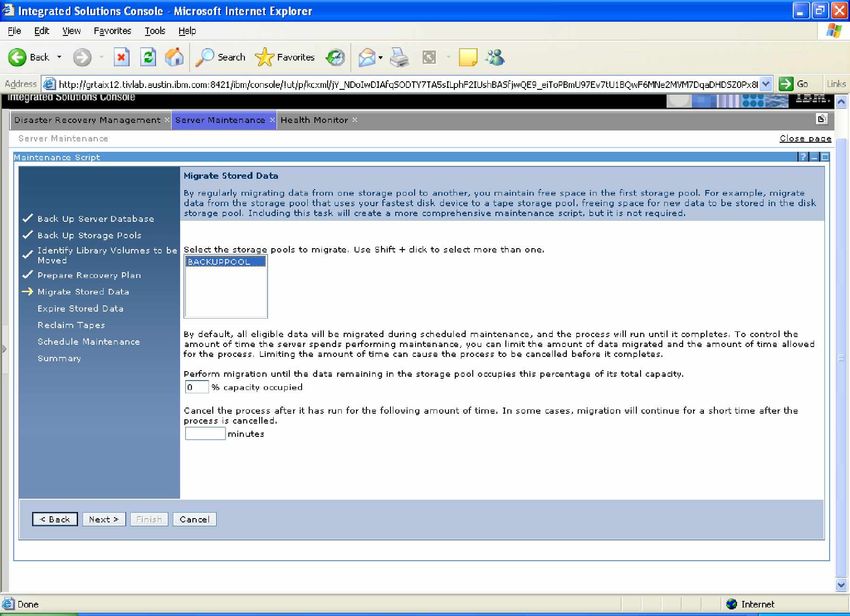Maximize the Maintenance Script portlet
Viewport: 850px width, 616px height.
(825, 157)
